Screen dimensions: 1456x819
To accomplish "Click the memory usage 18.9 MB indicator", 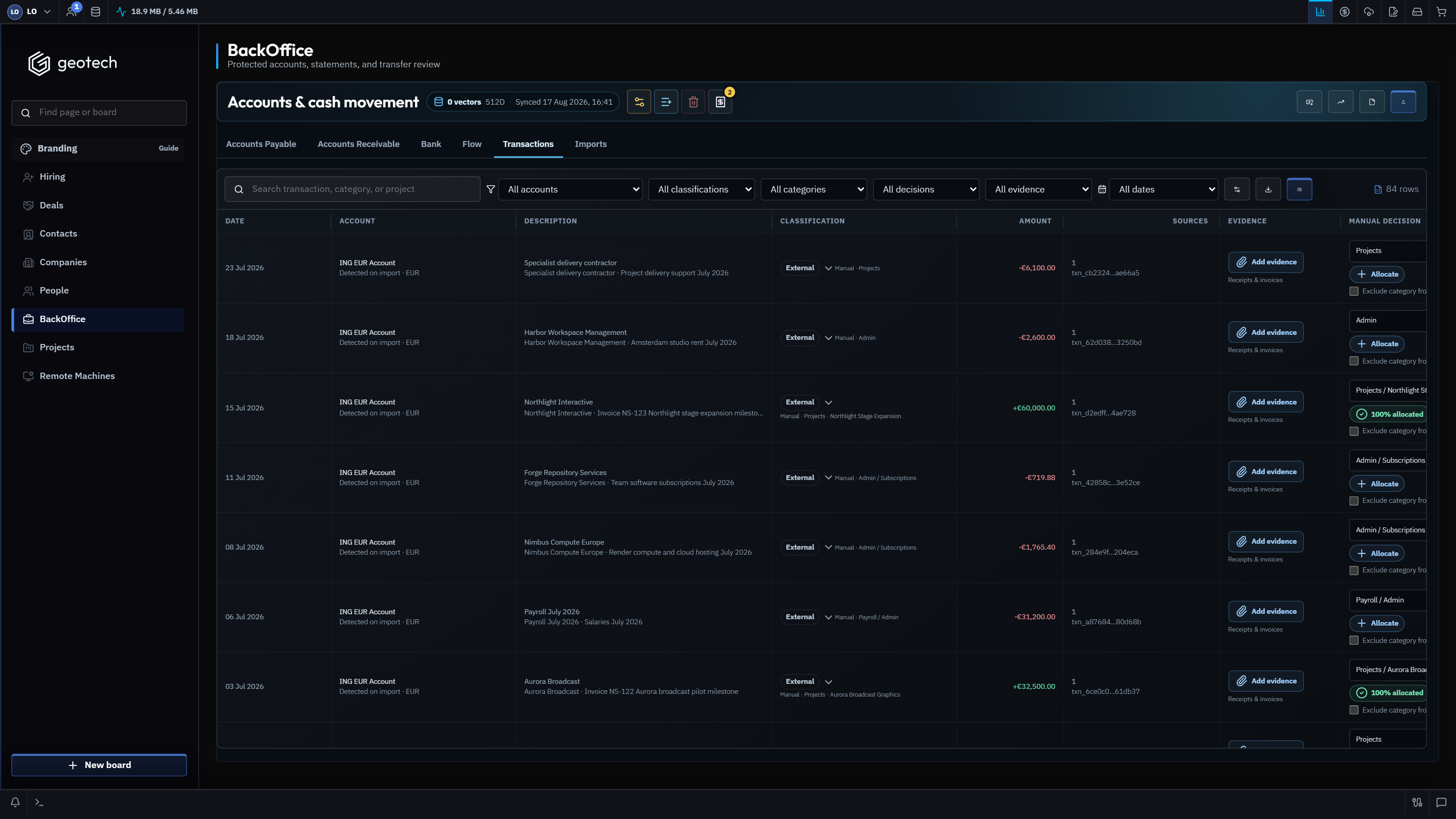I will coord(157,11).
